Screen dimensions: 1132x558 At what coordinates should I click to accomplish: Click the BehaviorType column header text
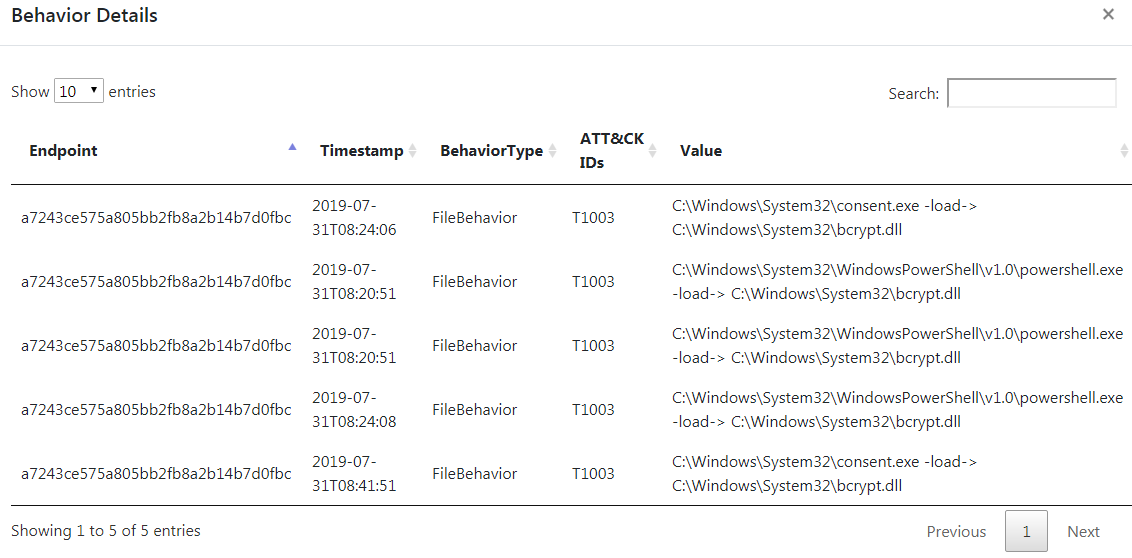tap(491, 151)
